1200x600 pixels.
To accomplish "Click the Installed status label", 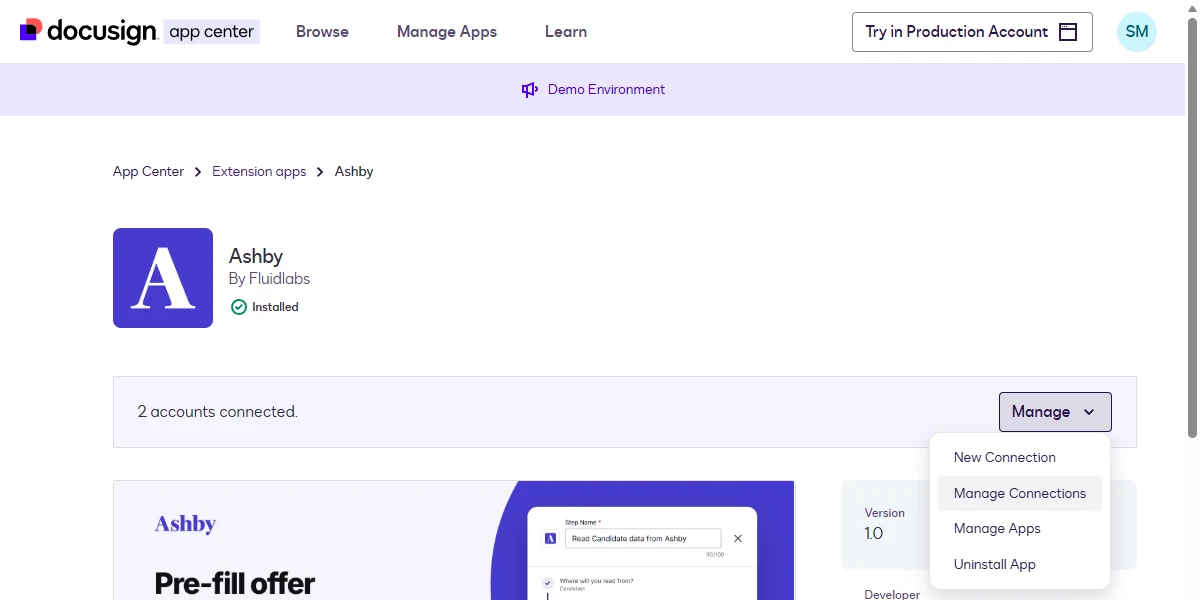I will click(x=275, y=307).
